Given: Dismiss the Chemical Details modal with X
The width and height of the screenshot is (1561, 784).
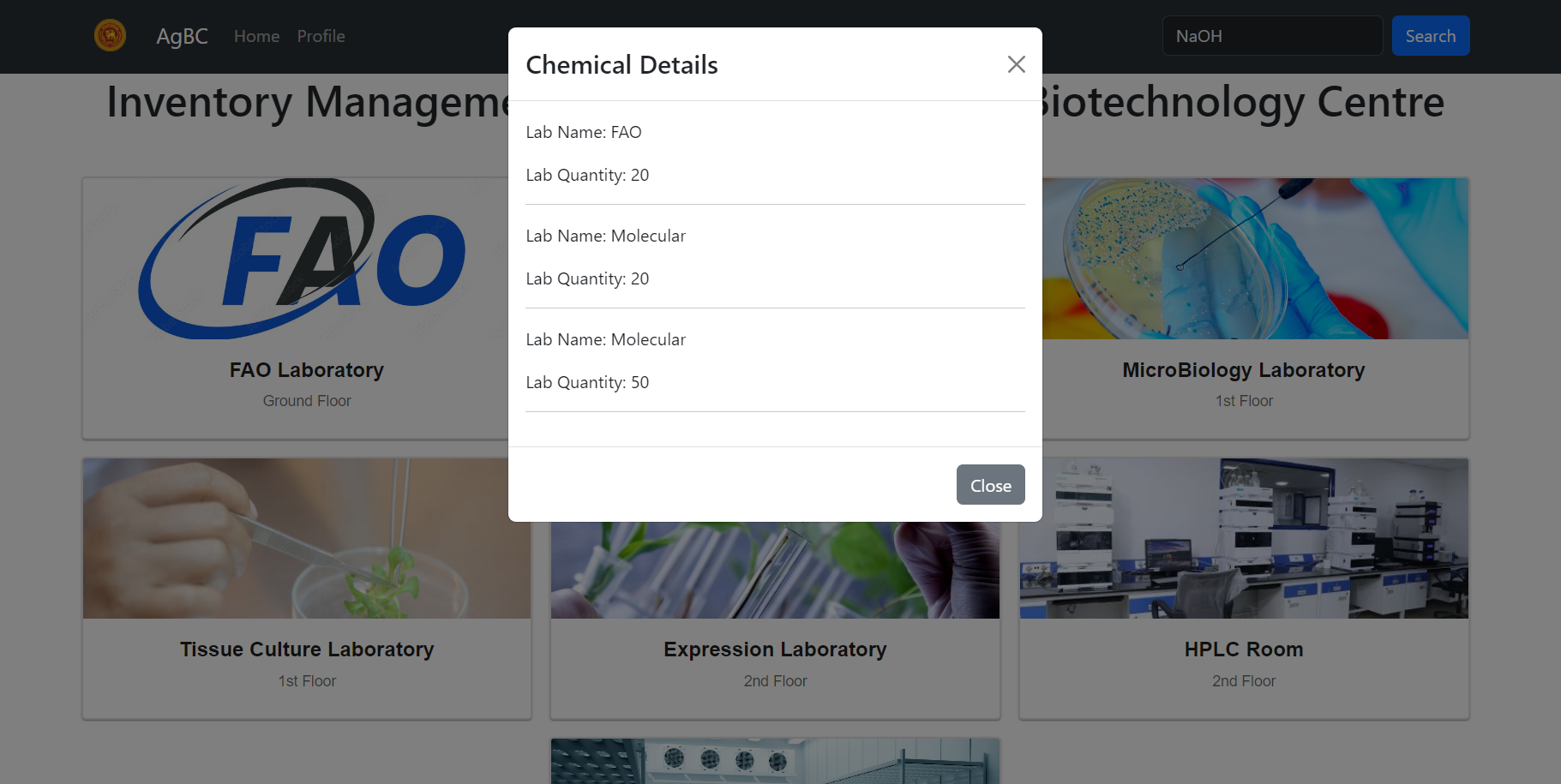Looking at the screenshot, I should click(1016, 64).
